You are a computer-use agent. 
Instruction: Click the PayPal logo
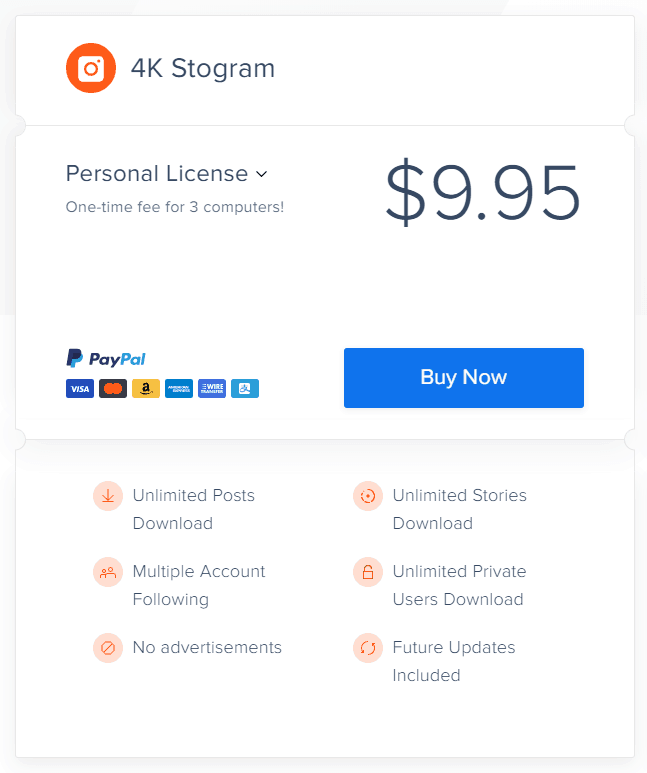point(106,358)
